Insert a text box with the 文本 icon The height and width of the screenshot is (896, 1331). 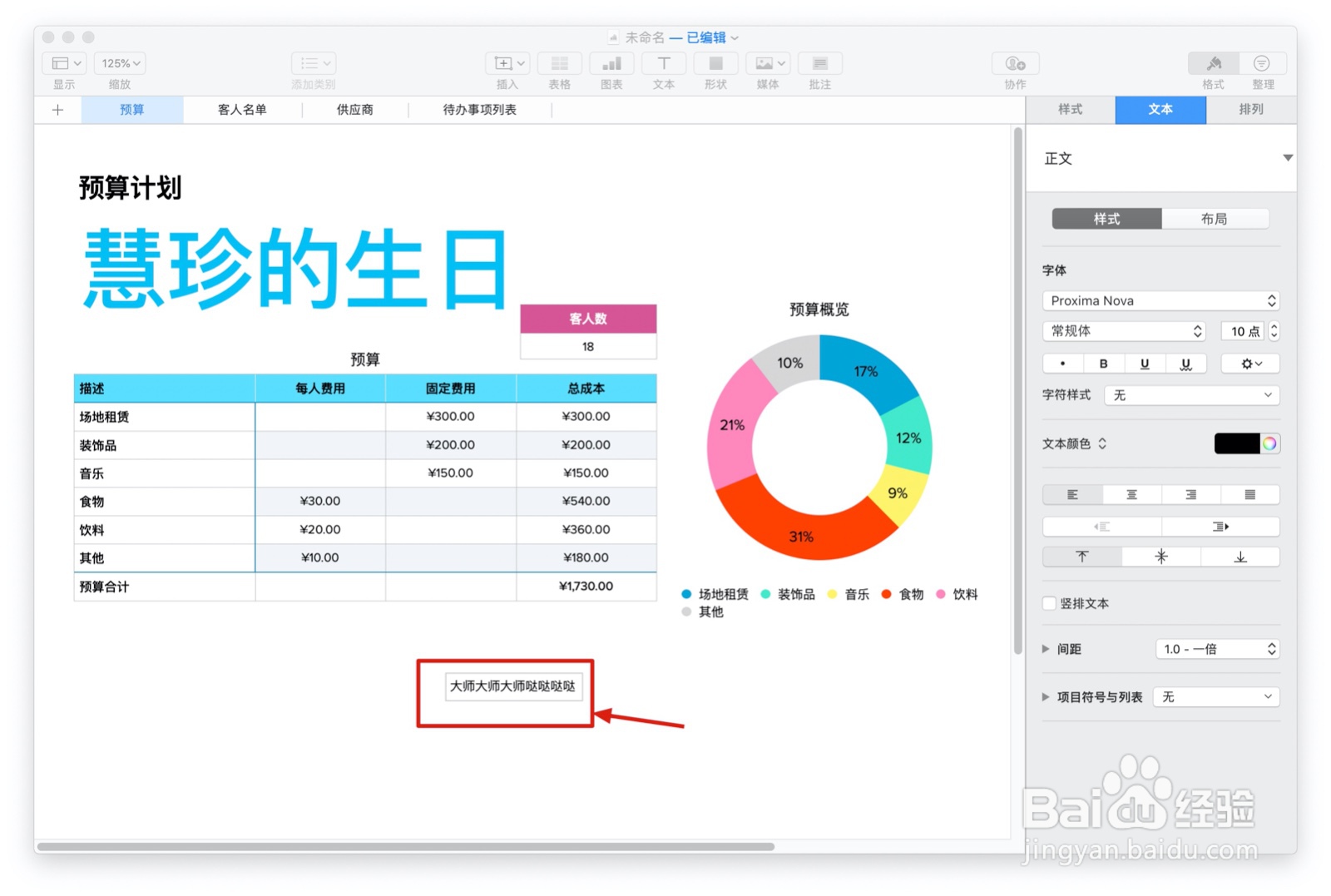pyautogui.click(x=663, y=63)
